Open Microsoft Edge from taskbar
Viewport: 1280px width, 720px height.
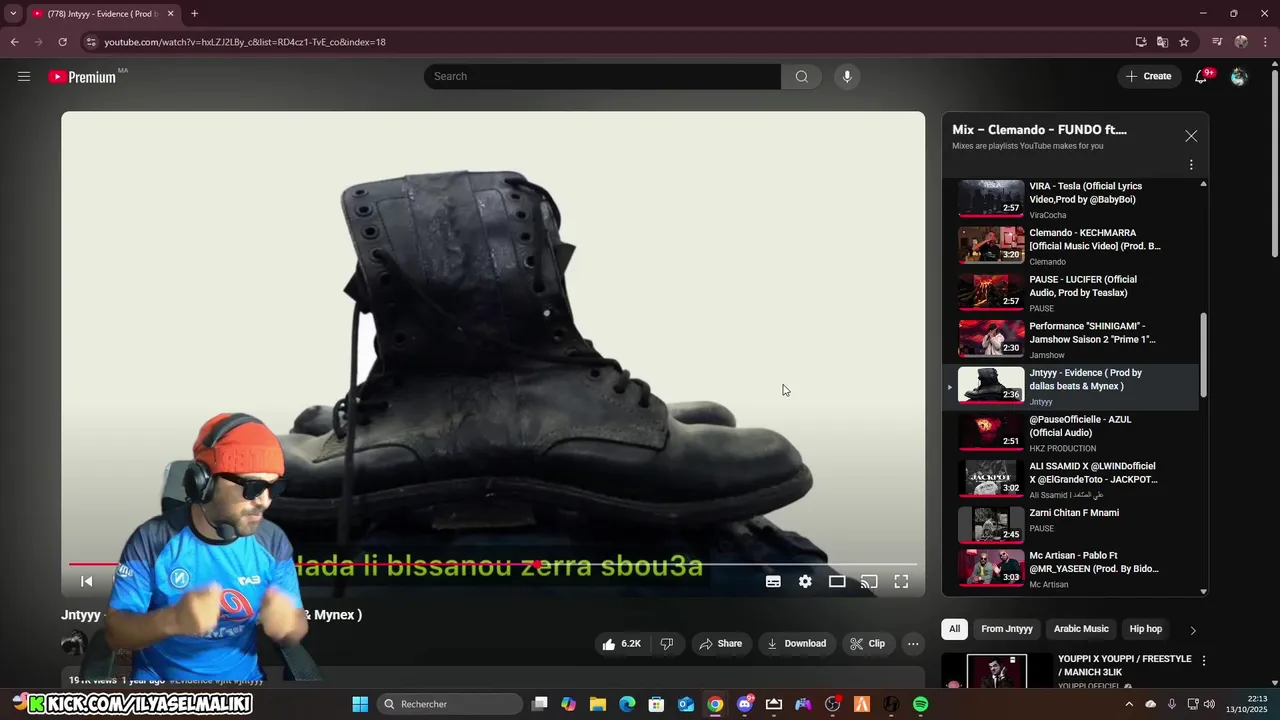click(627, 704)
